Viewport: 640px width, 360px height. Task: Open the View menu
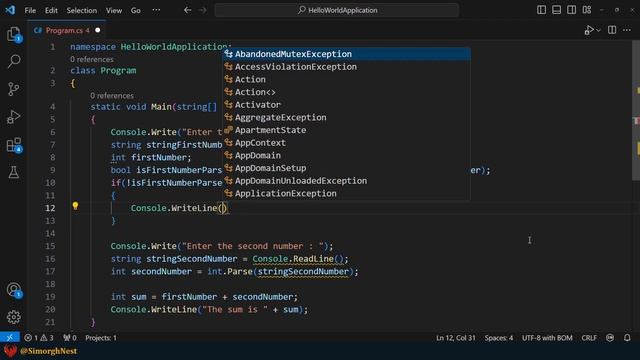coord(113,10)
